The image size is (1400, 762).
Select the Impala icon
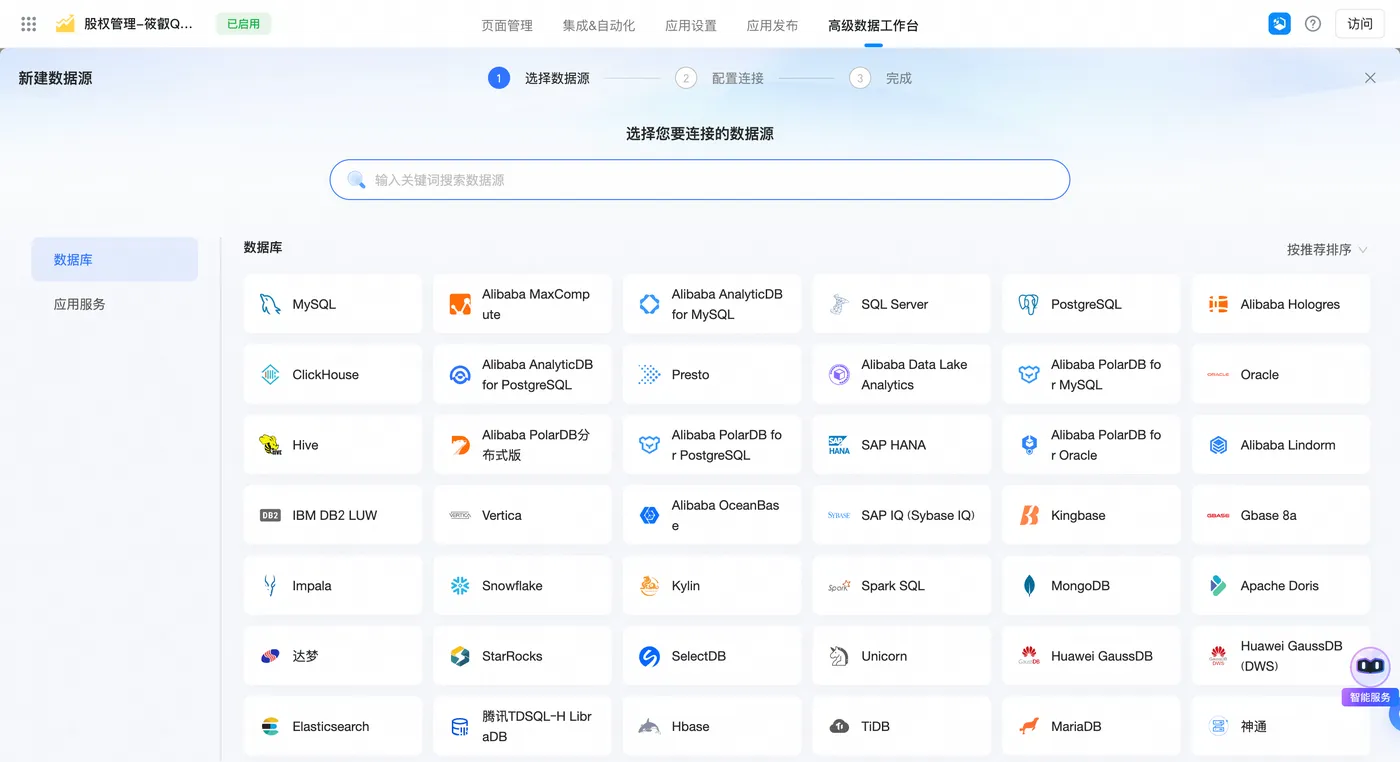270,586
